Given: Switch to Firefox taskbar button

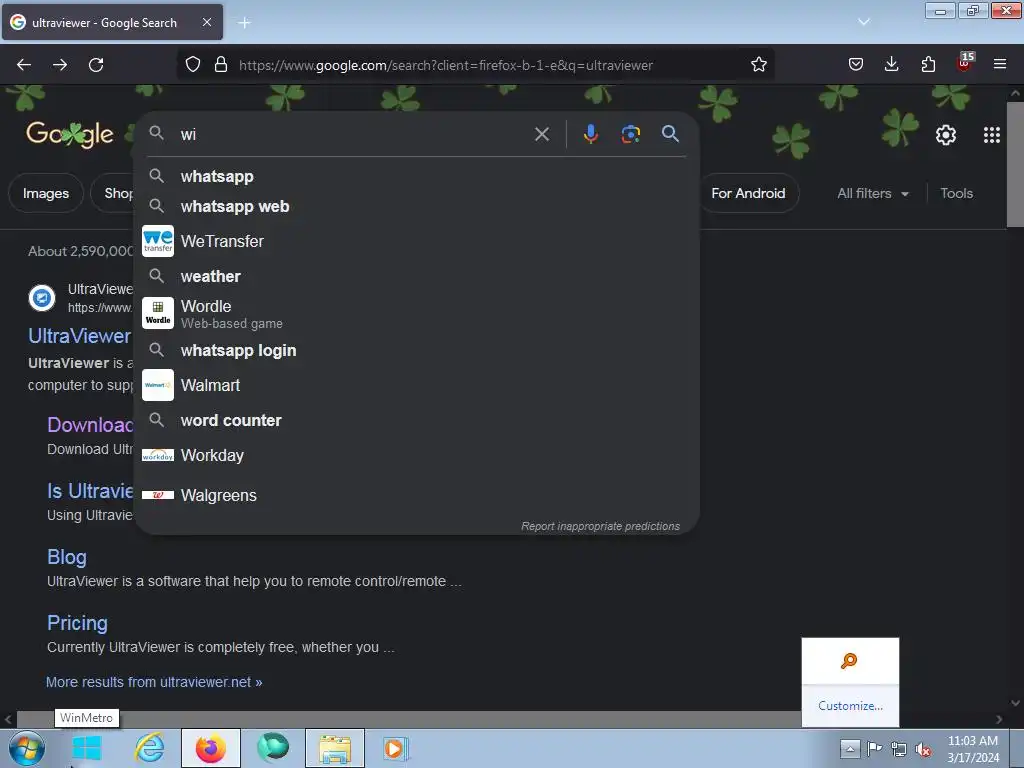Looking at the screenshot, I should click(x=210, y=748).
